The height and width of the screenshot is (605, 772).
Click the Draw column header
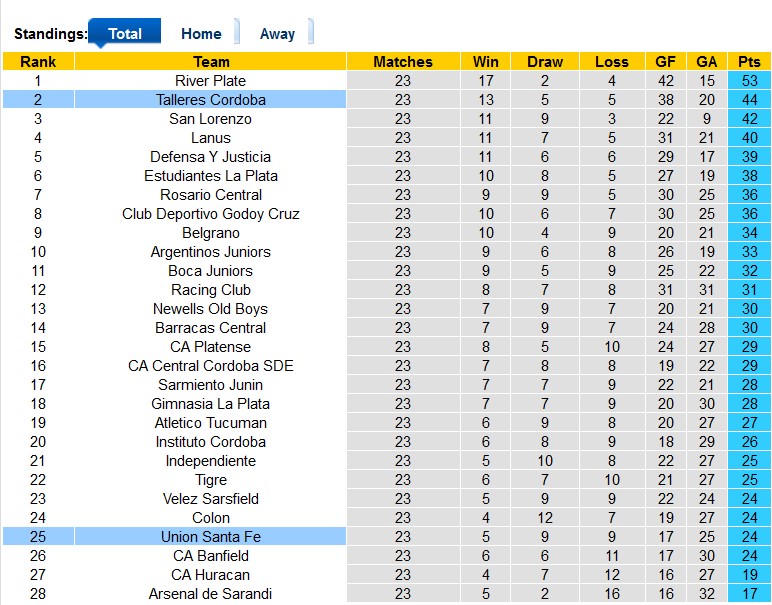click(545, 62)
